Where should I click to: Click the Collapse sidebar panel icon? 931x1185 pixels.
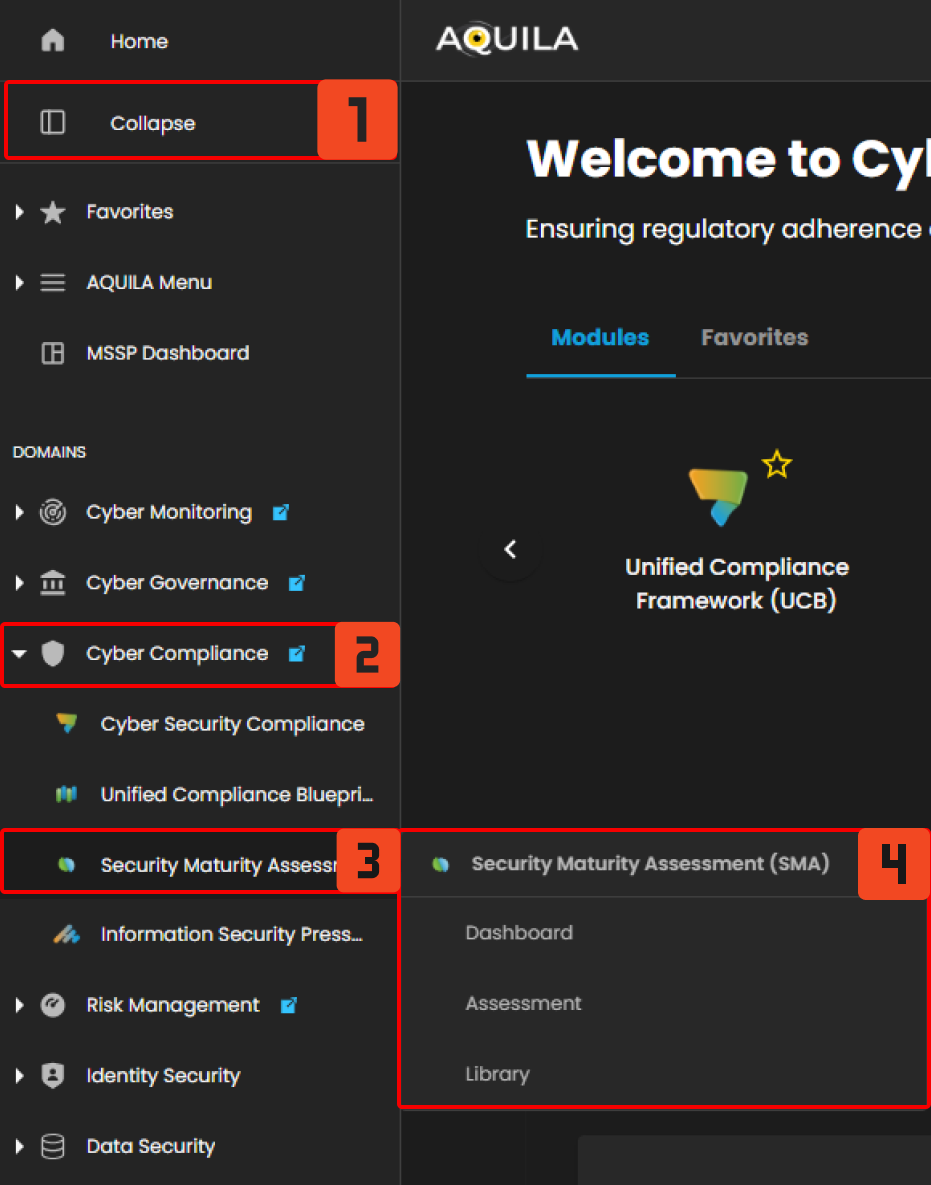(x=52, y=123)
